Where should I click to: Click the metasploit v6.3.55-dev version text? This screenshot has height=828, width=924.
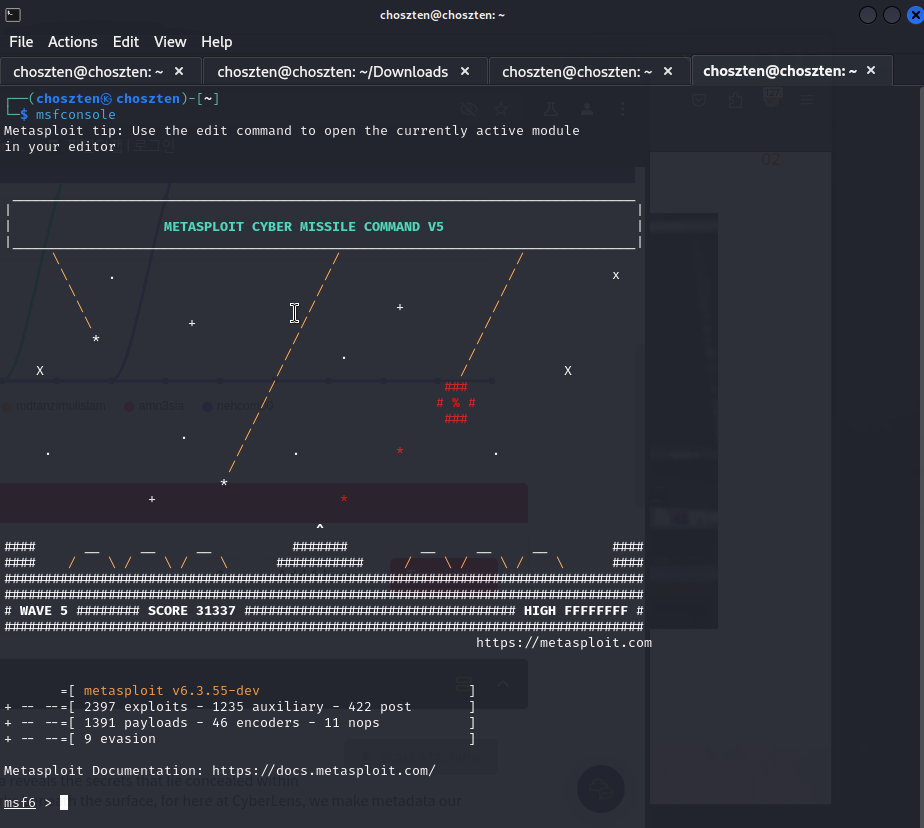pyautogui.click(x=171, y=690)
